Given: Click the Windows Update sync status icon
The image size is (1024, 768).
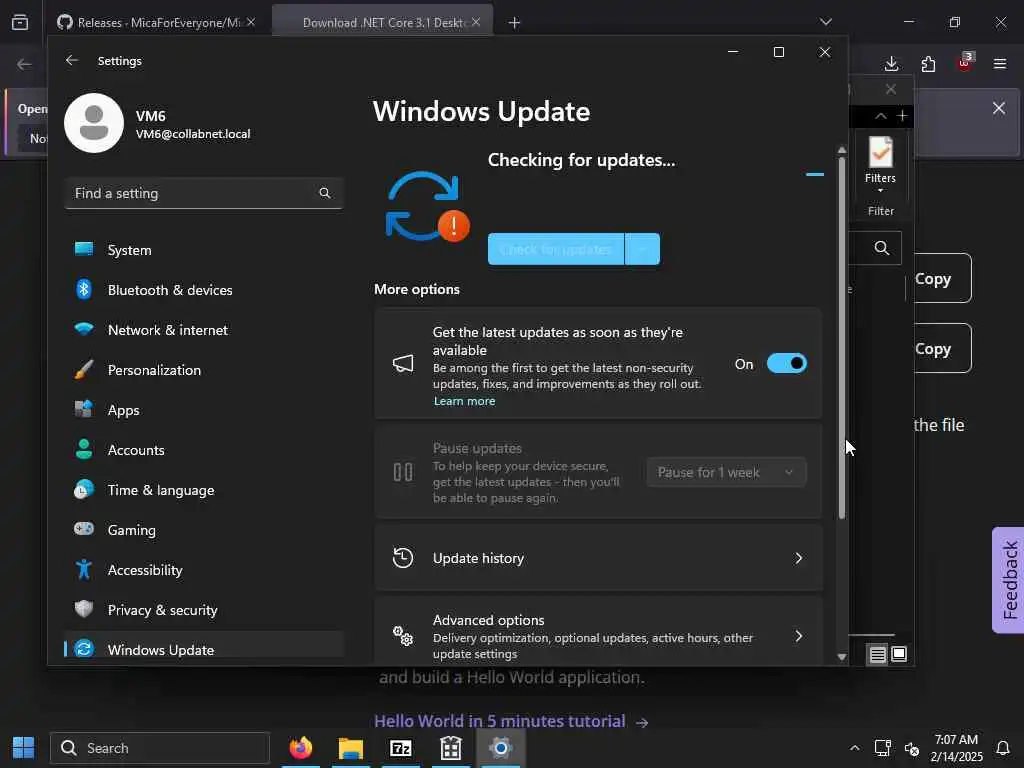Looking at the screenshot, I should click(x=427, y=206).
